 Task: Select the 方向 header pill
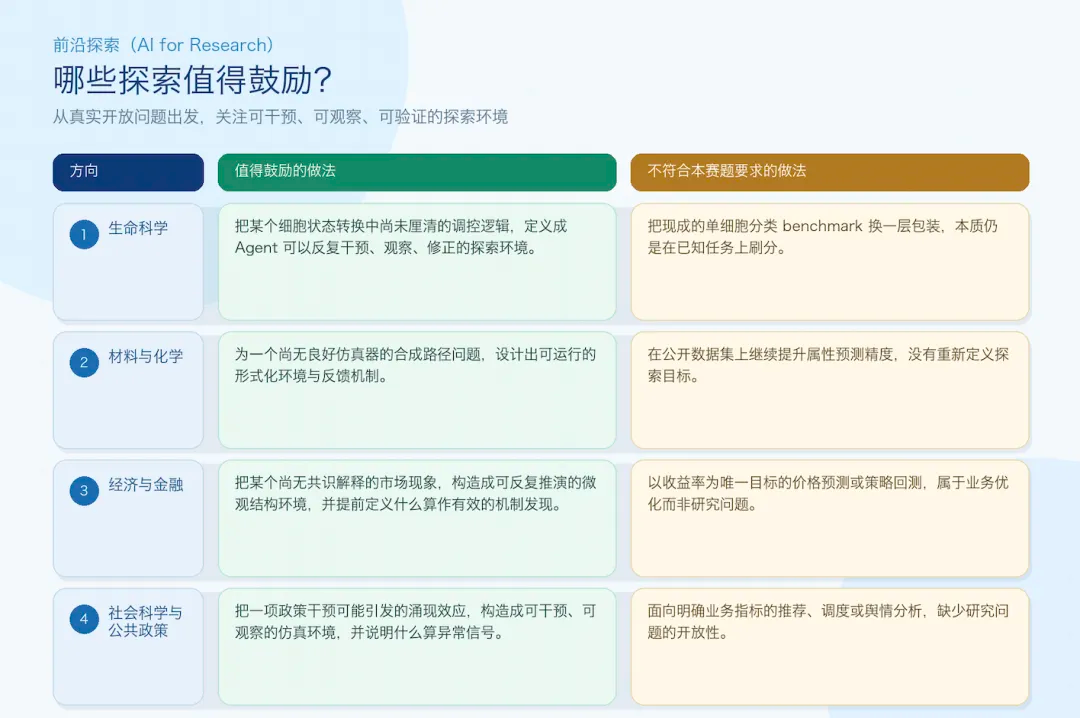pyautogui.click(x=128, y=172)
